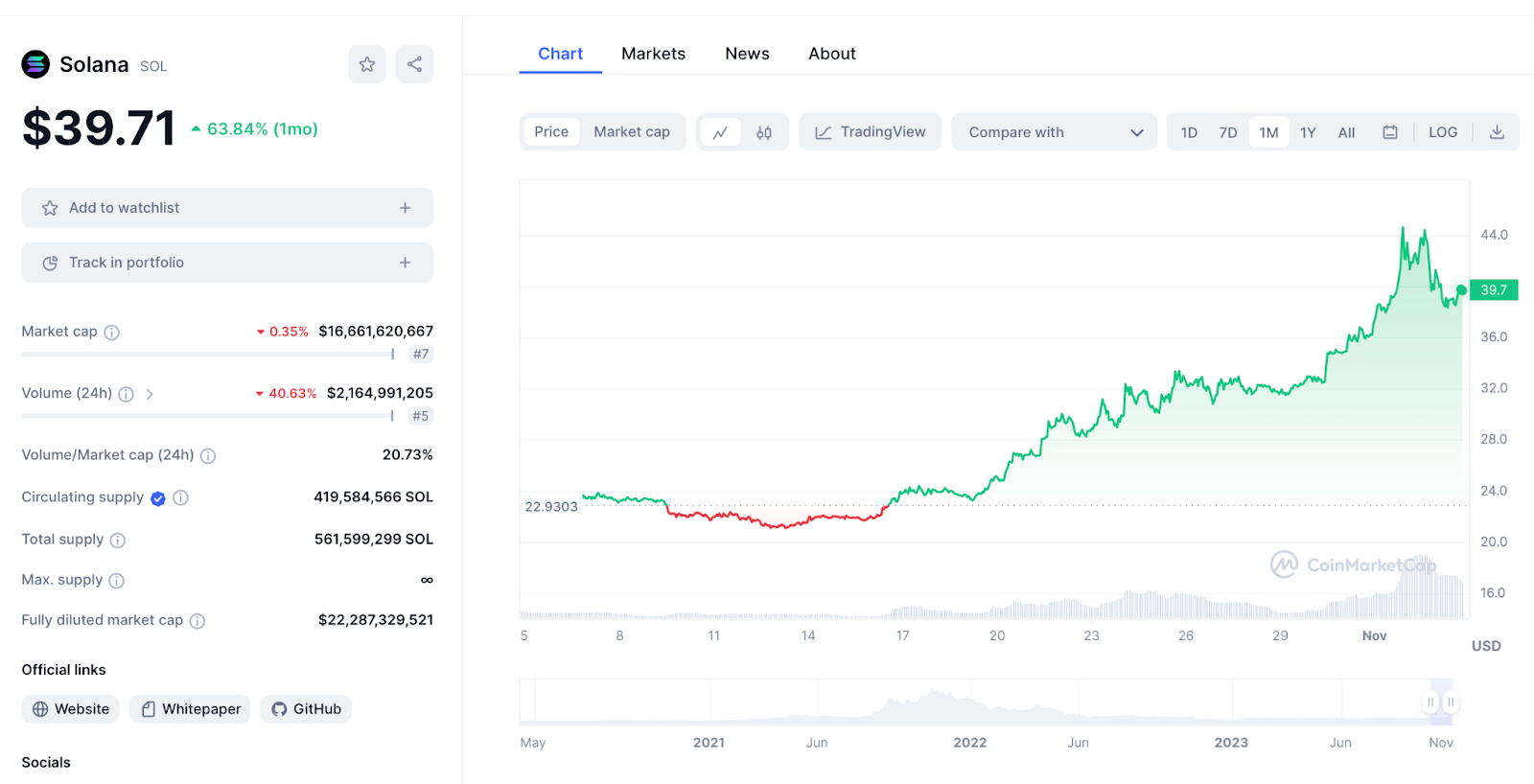Open the GitHub link
1534x784 pixels.
coord(306,709)
